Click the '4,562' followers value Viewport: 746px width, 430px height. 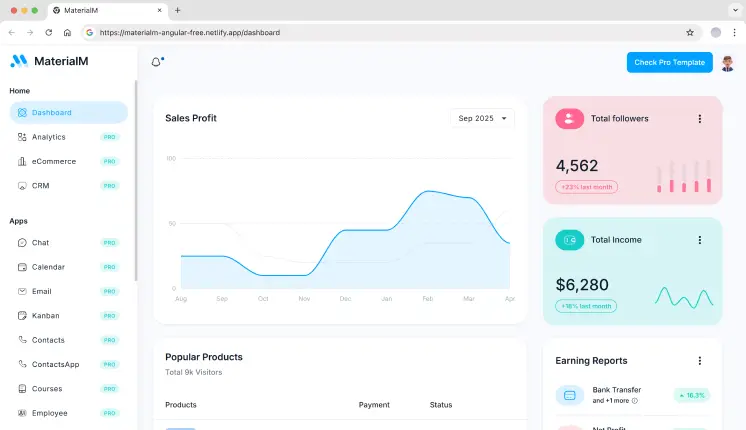577,166
